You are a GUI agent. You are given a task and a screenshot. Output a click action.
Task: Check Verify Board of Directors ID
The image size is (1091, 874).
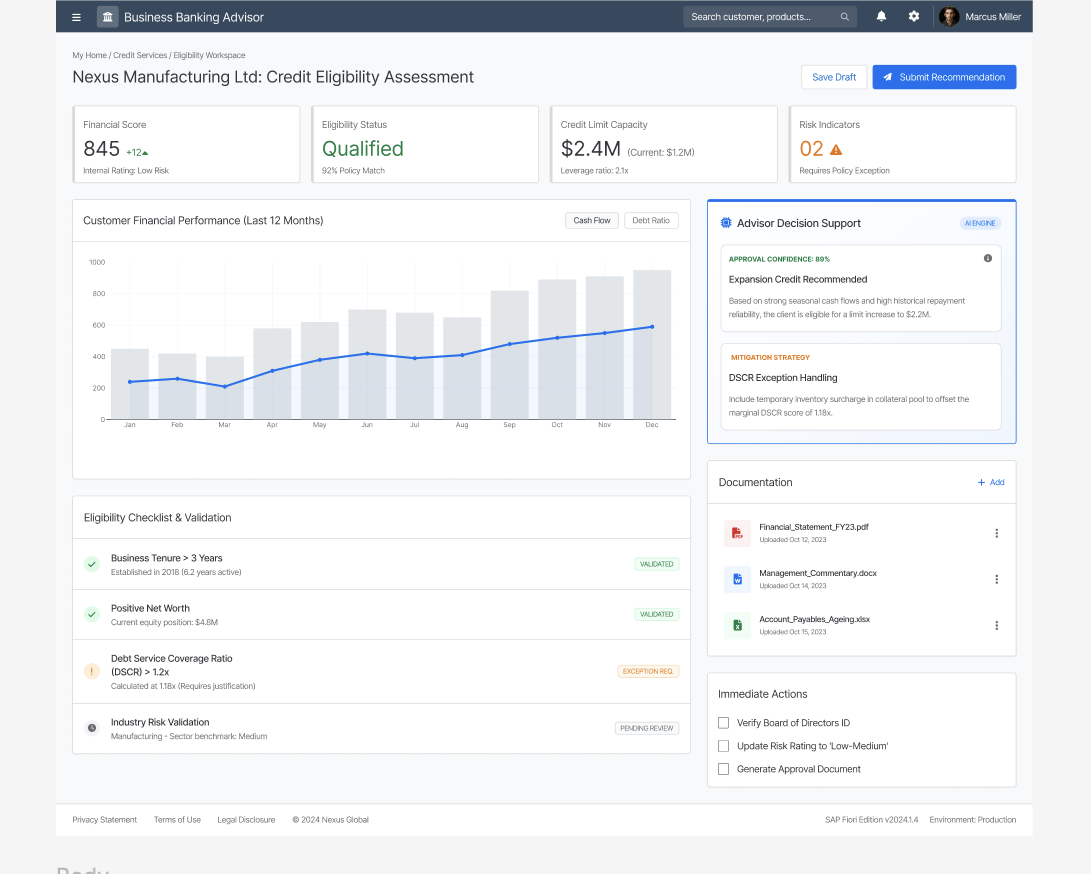[724, 723]
